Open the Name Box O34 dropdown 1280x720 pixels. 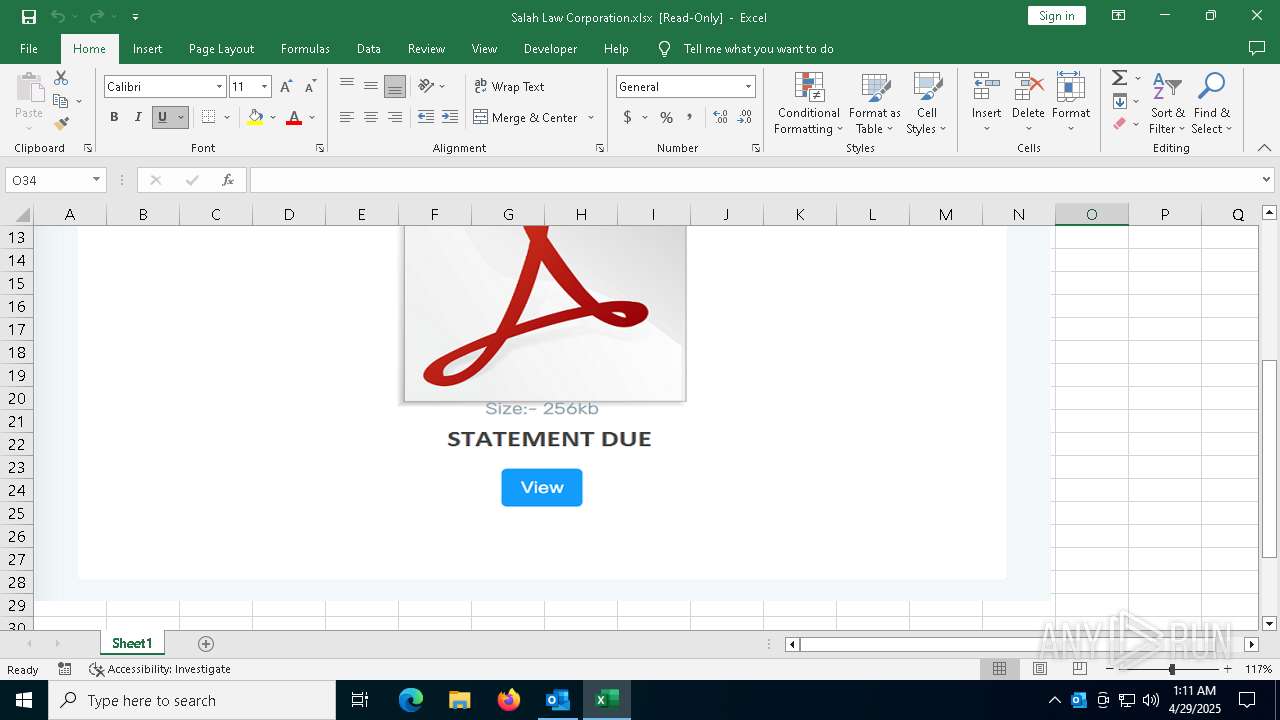[x=96, y=180]
